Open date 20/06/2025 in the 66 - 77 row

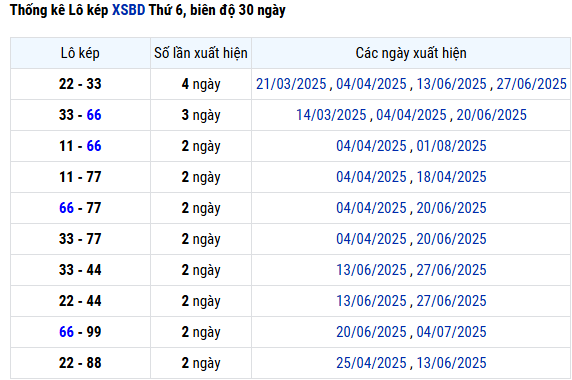(x=451, y=208)
